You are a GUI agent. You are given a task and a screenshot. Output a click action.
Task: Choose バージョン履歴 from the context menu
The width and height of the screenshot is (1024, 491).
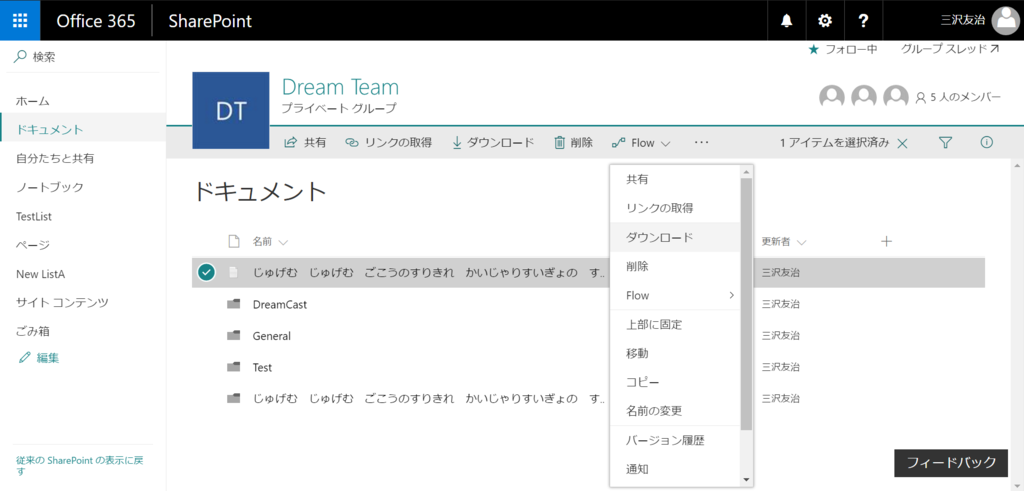[x=675, y=440]
